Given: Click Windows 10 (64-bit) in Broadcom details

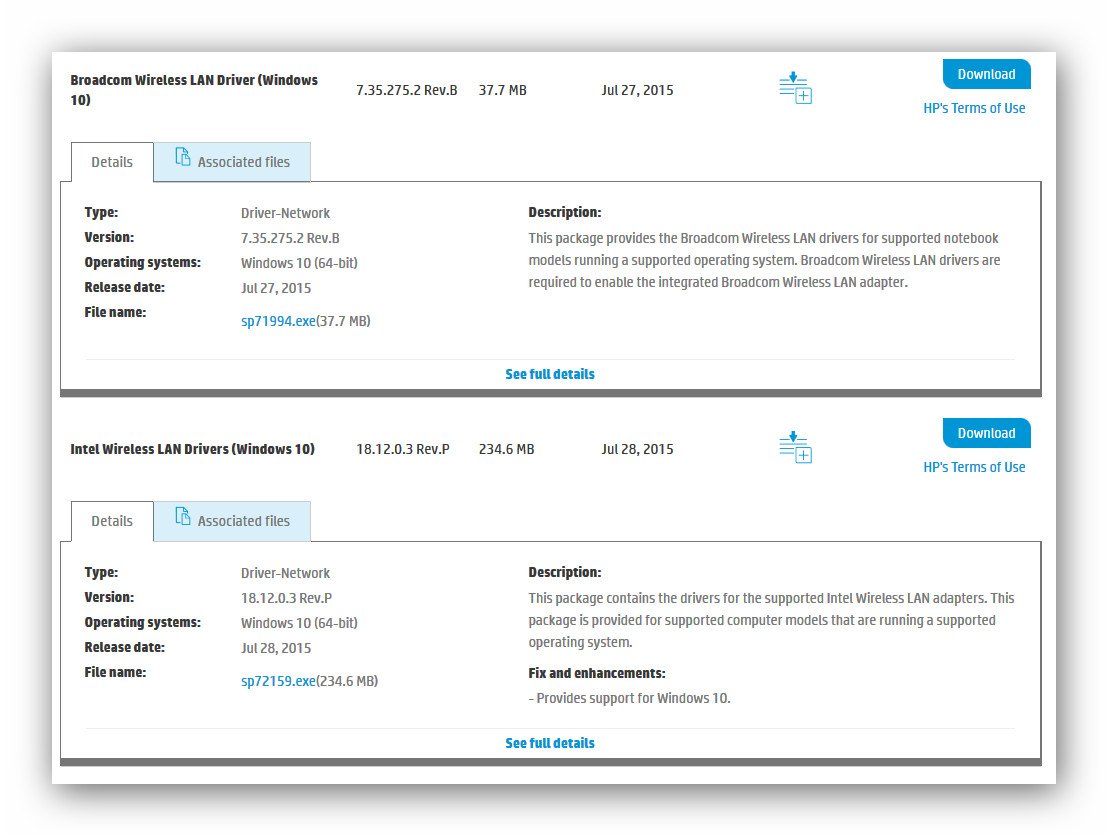Looking at the screenshot, I should point(299,263).
